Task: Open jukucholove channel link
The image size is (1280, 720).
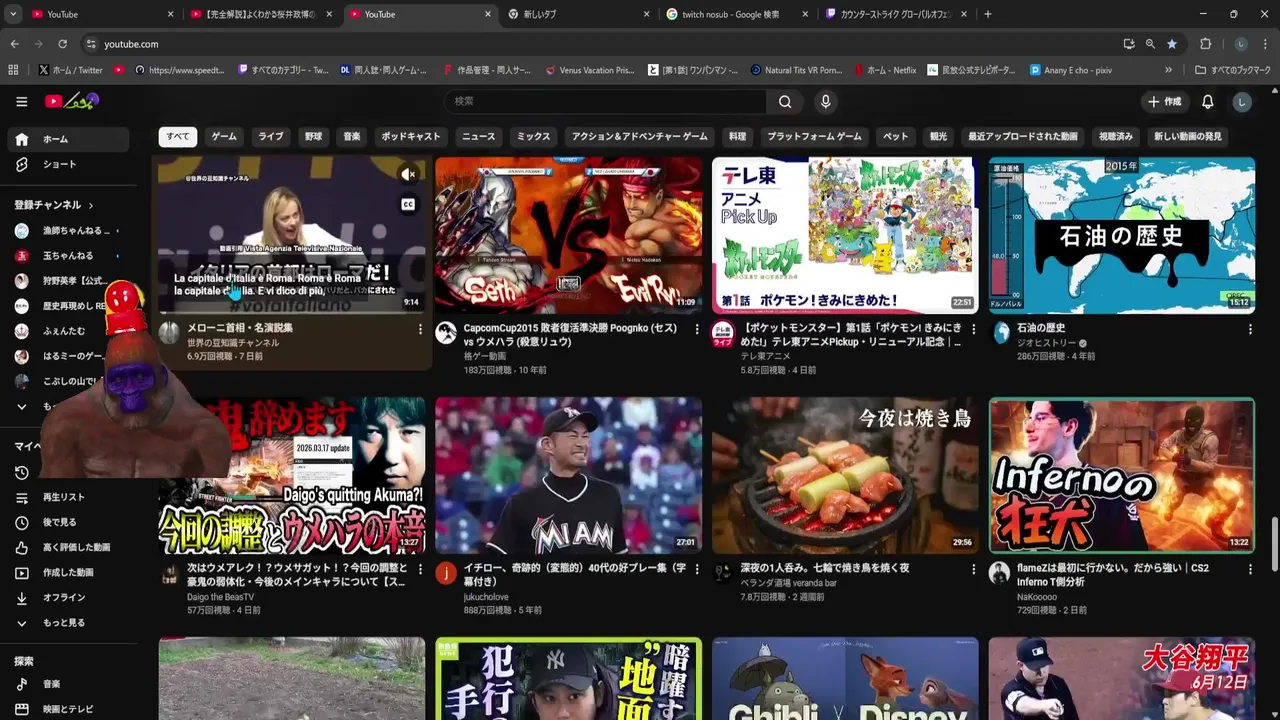Action: 486,597
